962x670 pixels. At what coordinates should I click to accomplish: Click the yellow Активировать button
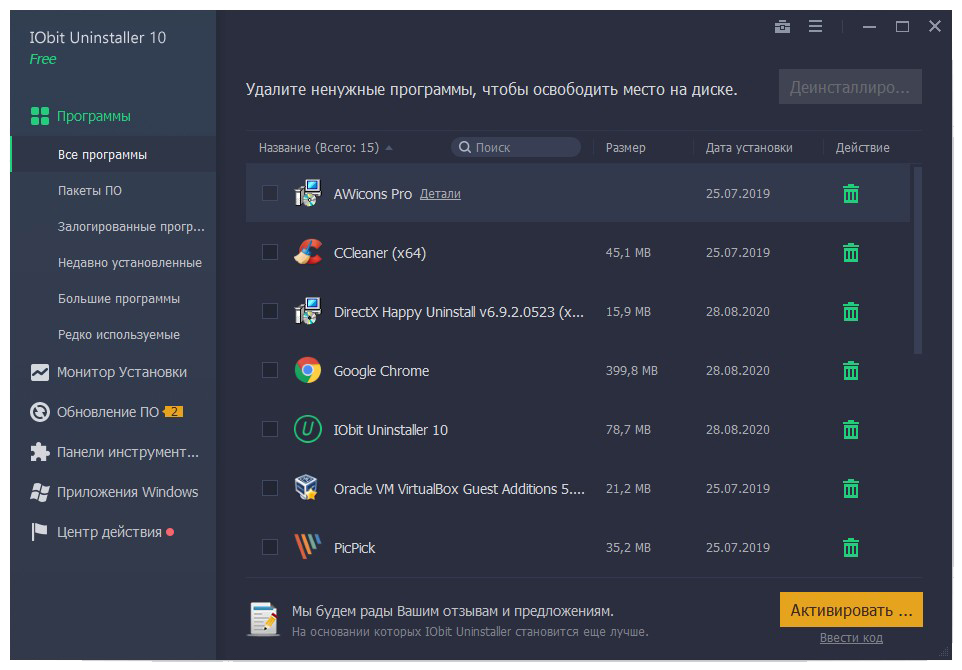click(851, 609)
